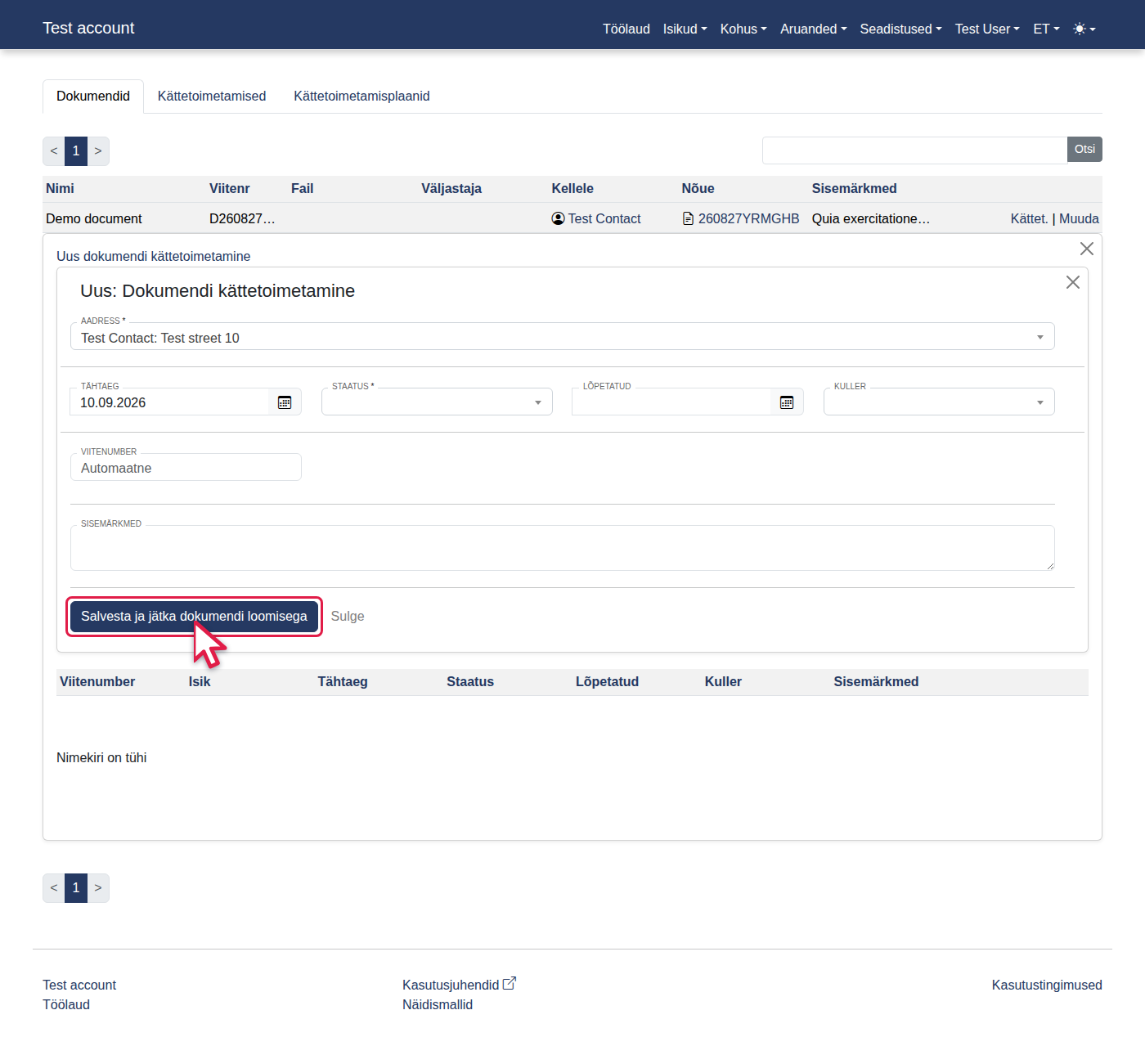Click the external link icon next to Kasutusjuhendid

point(509,984)
